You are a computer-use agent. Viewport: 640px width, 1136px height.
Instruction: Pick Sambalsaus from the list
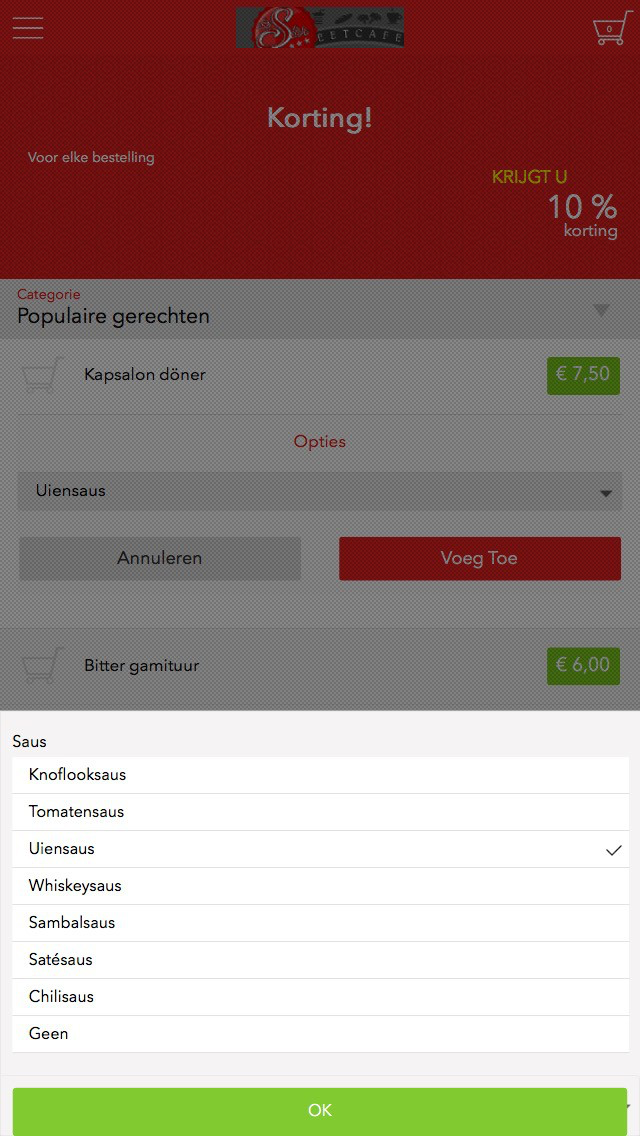[x=320, y=923]
